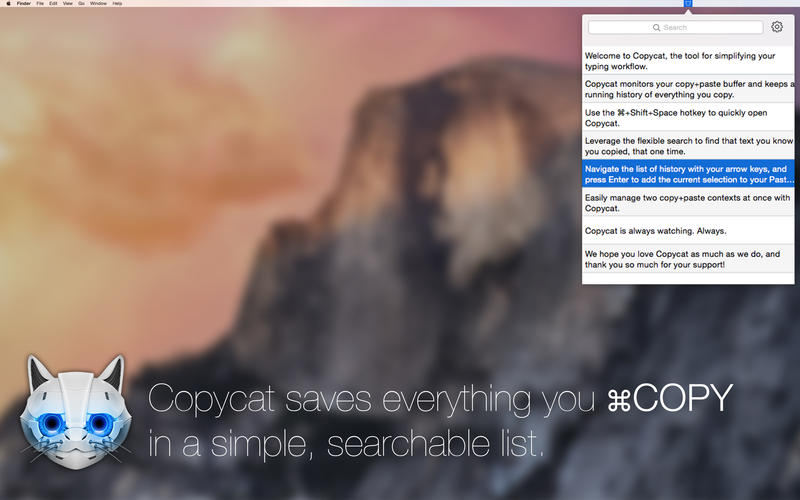Screen dimensions: 800x500
Task: Select 'Copycat monitors your copy+paste buffer' entry
Action: click(688, 89)
